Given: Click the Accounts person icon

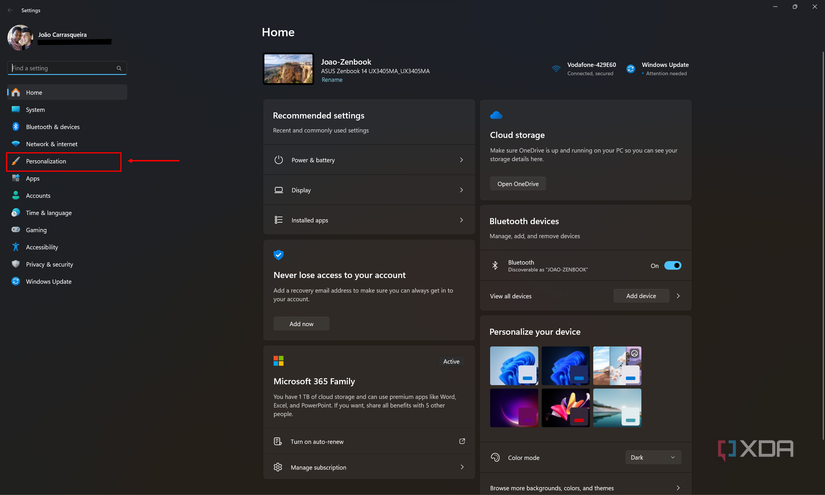Looking at the screenshot, I should coord(16,195).
